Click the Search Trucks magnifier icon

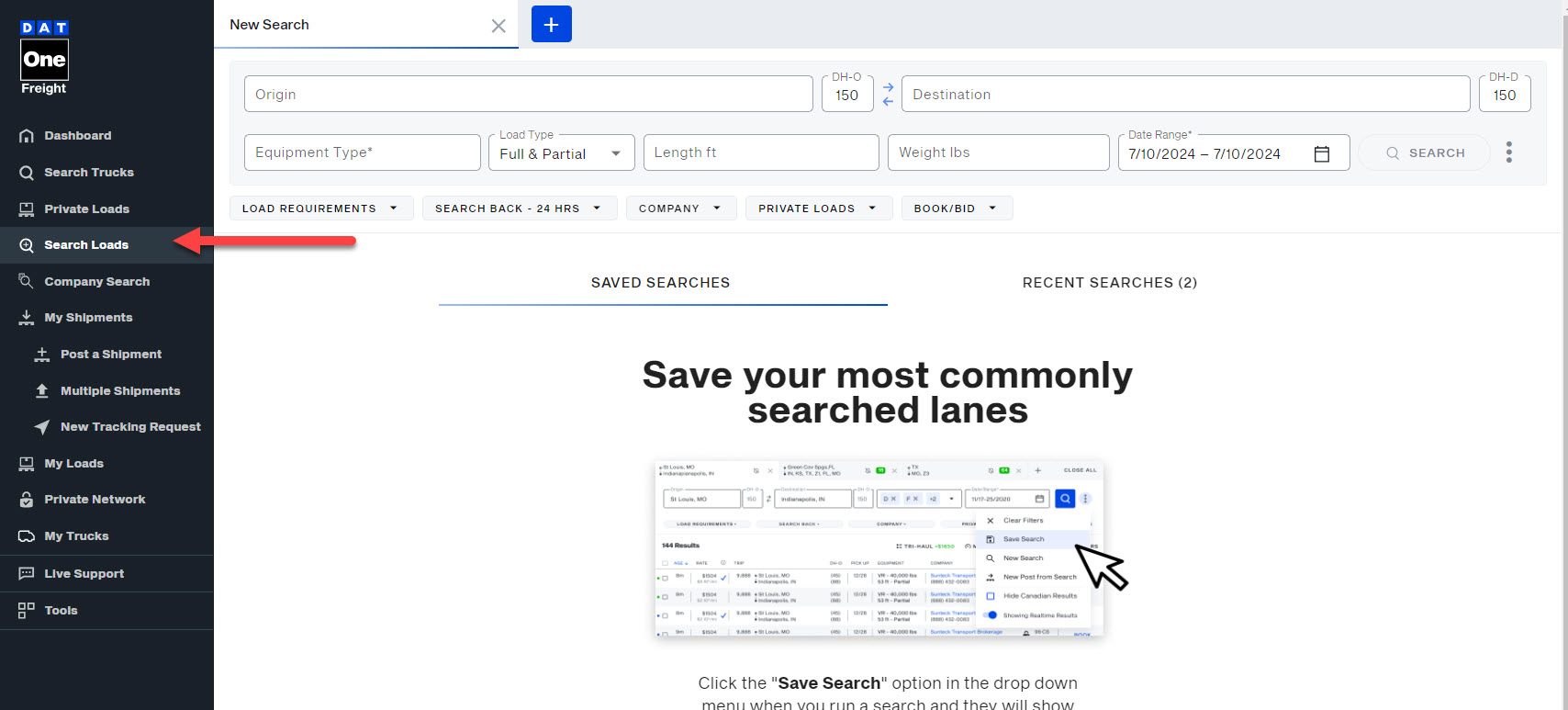[27, 173]
